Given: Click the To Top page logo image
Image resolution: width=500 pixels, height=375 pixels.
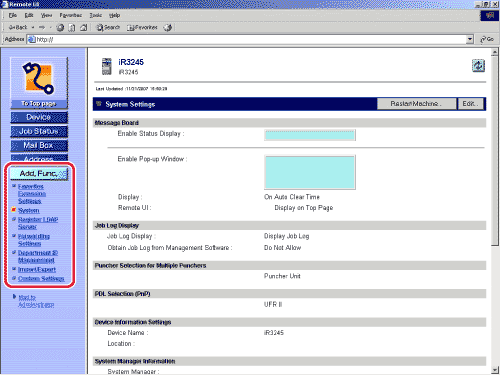Looking at the screenshot, I should pyautogui.click(x=39, y=79).
